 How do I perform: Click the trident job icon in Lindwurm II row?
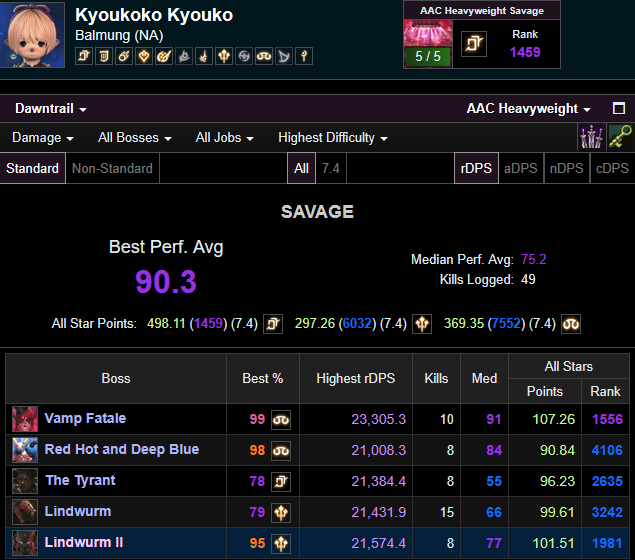pyautogui.click(x=281, y=543)
